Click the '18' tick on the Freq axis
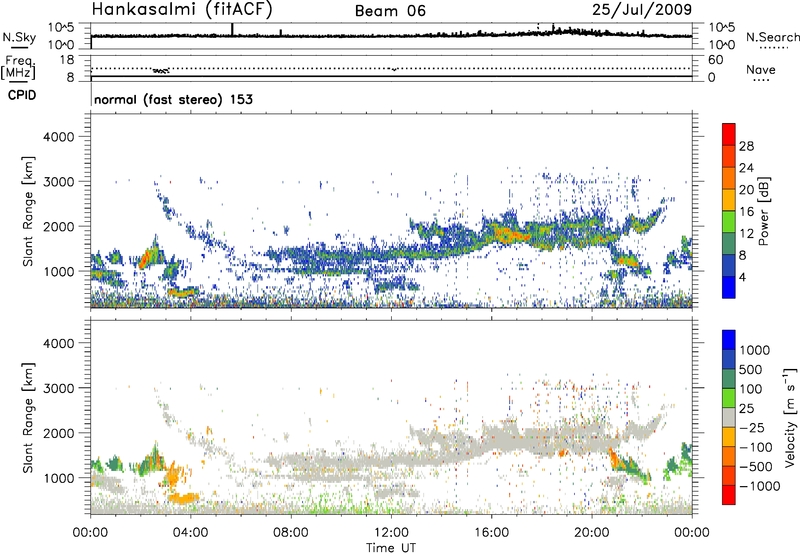Image resolution: width=800 pixels, height=554 pixels. [67, 60]
